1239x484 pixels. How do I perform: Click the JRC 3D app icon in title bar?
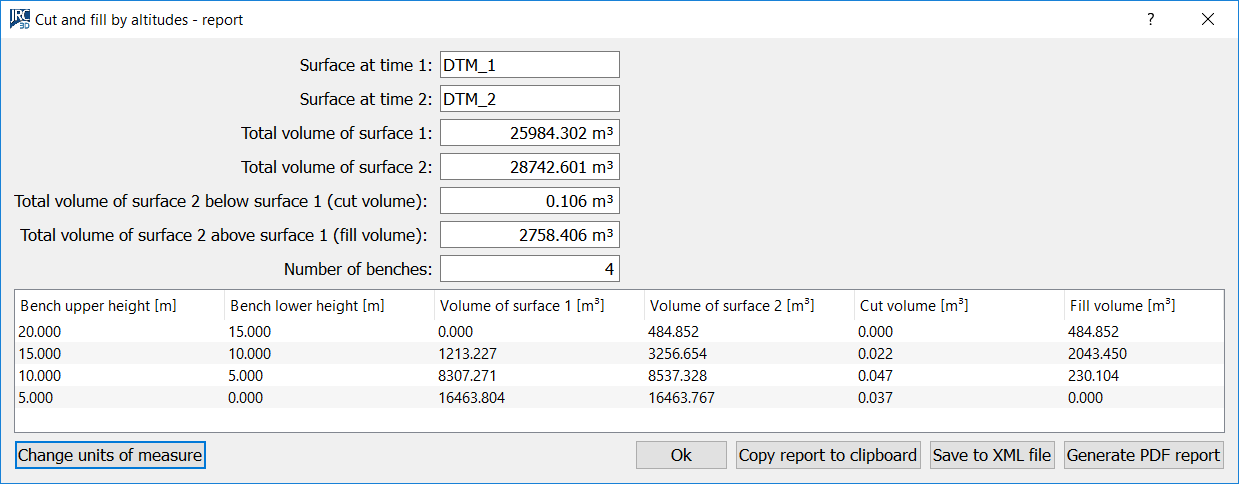tap(19, 19)
